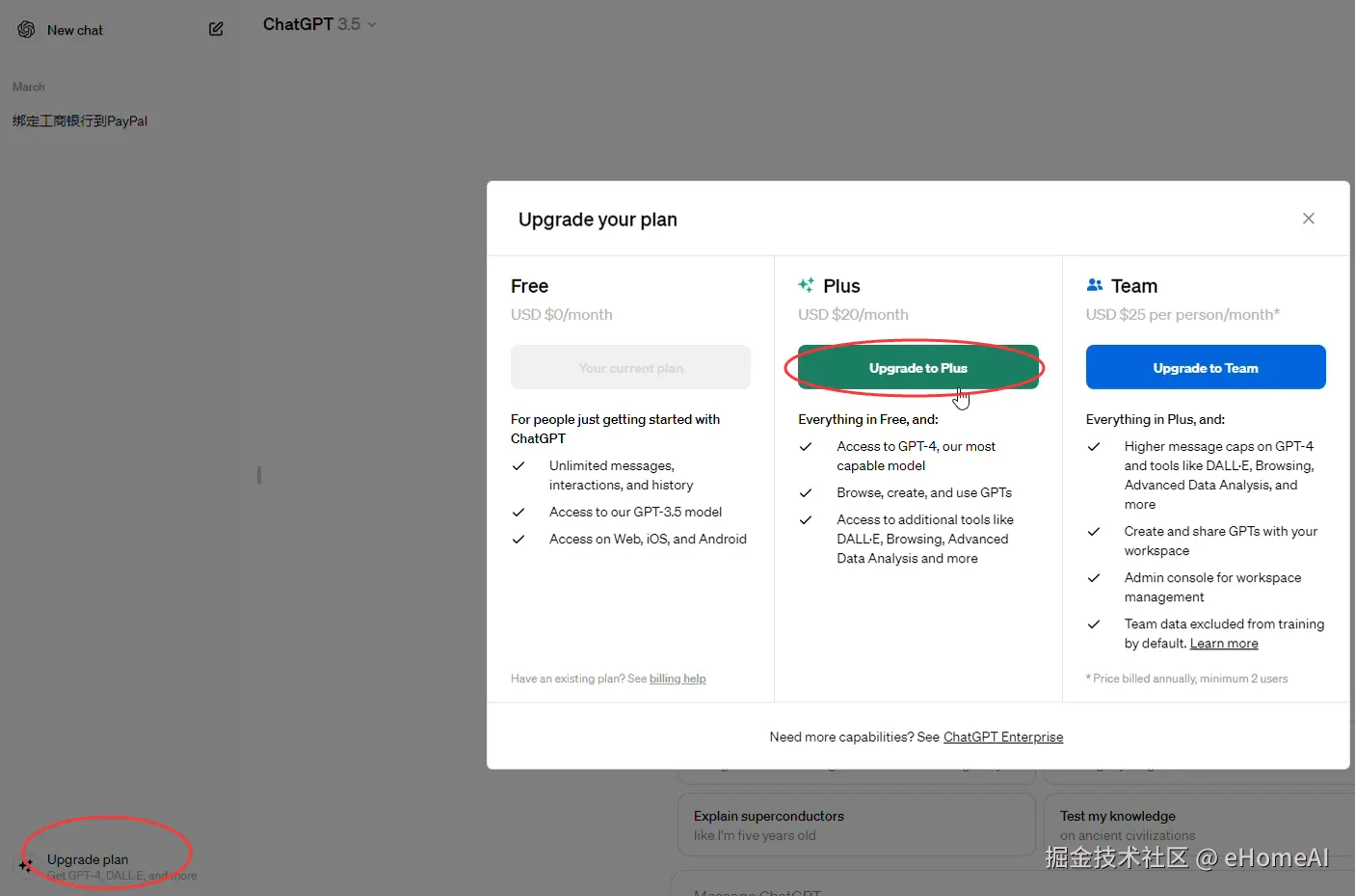The height and width of the screenshot is (896, 1355).
Task: Click Learn more about Team data
Action: pos(1224,644)
